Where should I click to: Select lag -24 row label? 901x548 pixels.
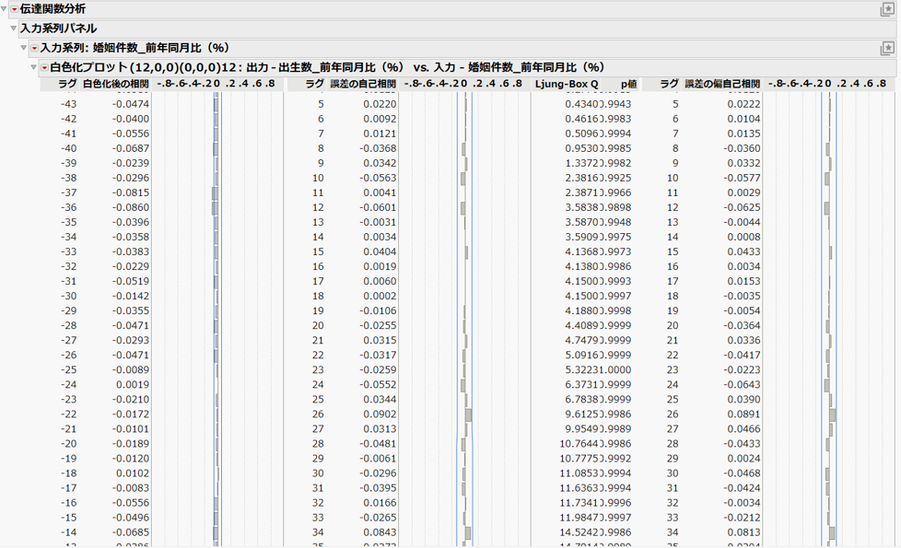pos(68,385)
